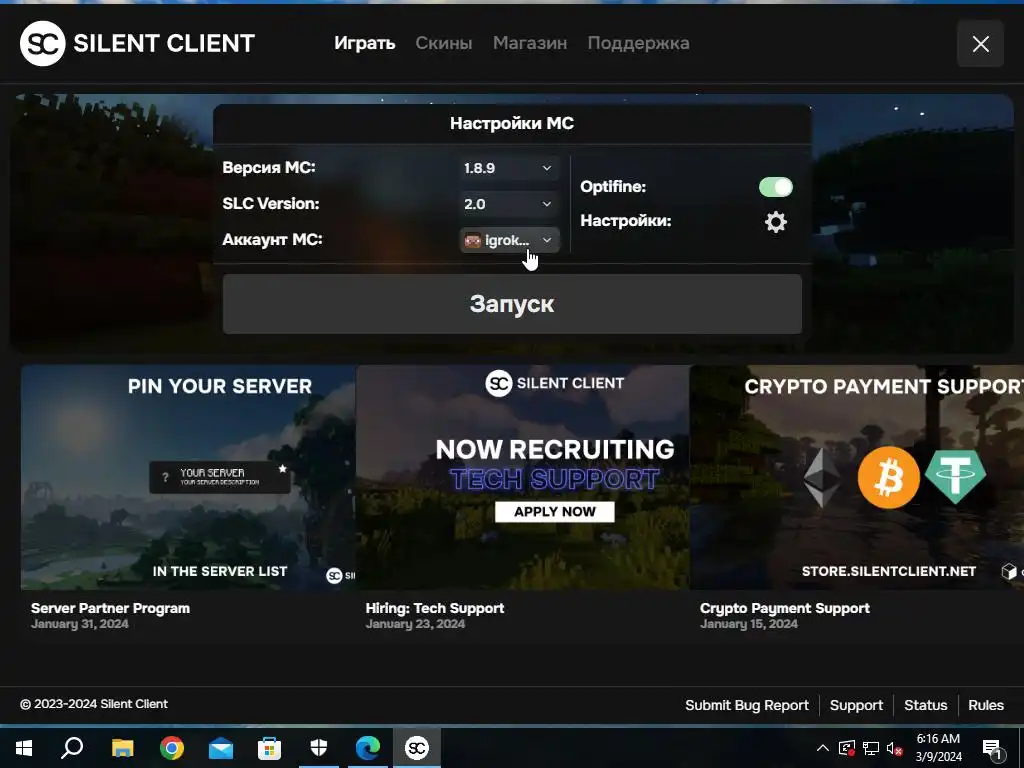Image resolution: width=1024 pixels, height=768 pixels.
Task: Open Windows Security shield in taskbar
Action: pos(319,748)
